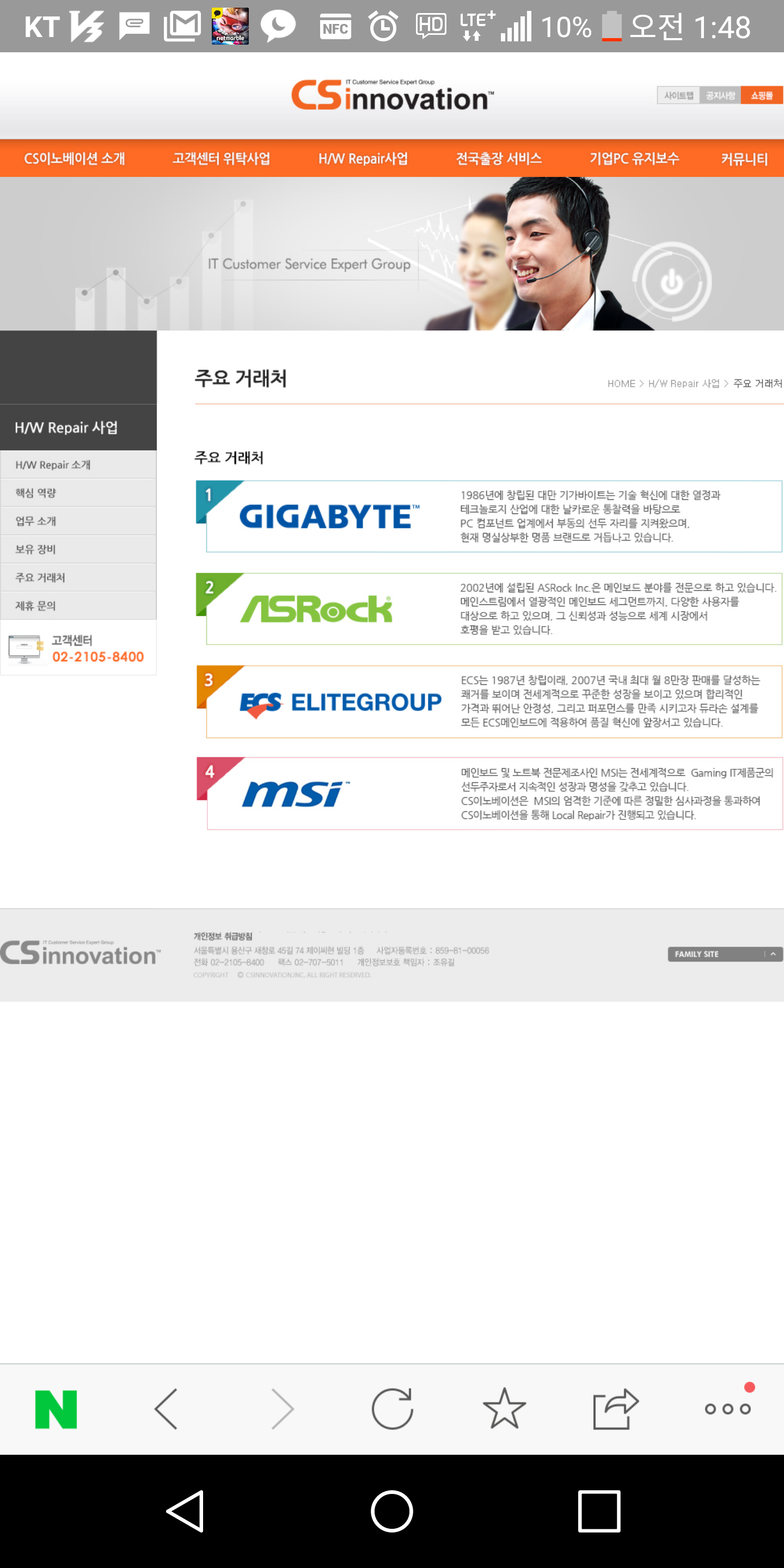The height and width of the screenshot is (1568, 784).
Task: Open the 전국출장 서비스 menu
Action: 499,159
